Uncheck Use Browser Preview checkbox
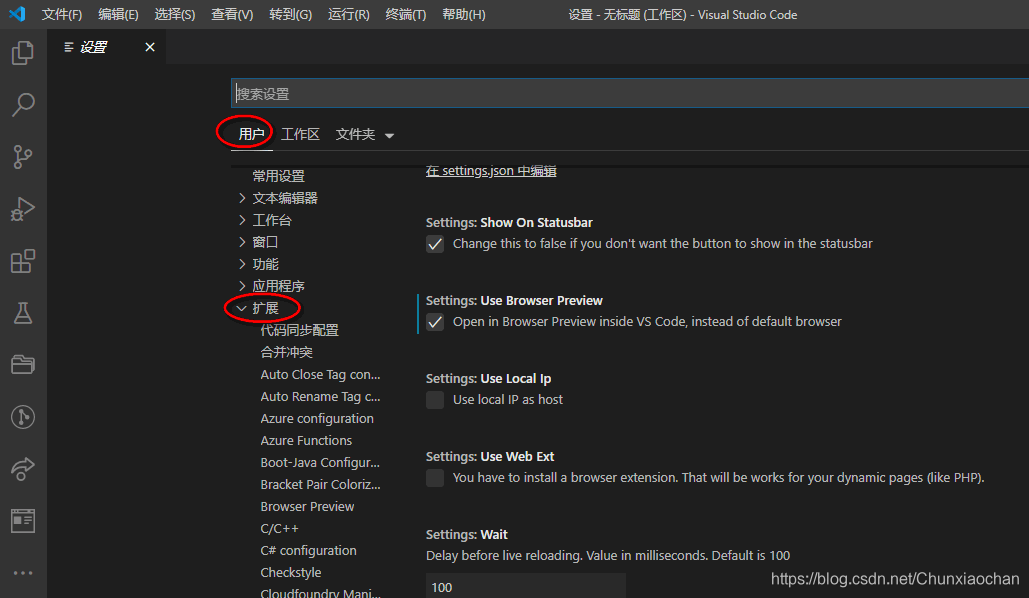This screenshot has height=598, width=1029. click(435, 322)
